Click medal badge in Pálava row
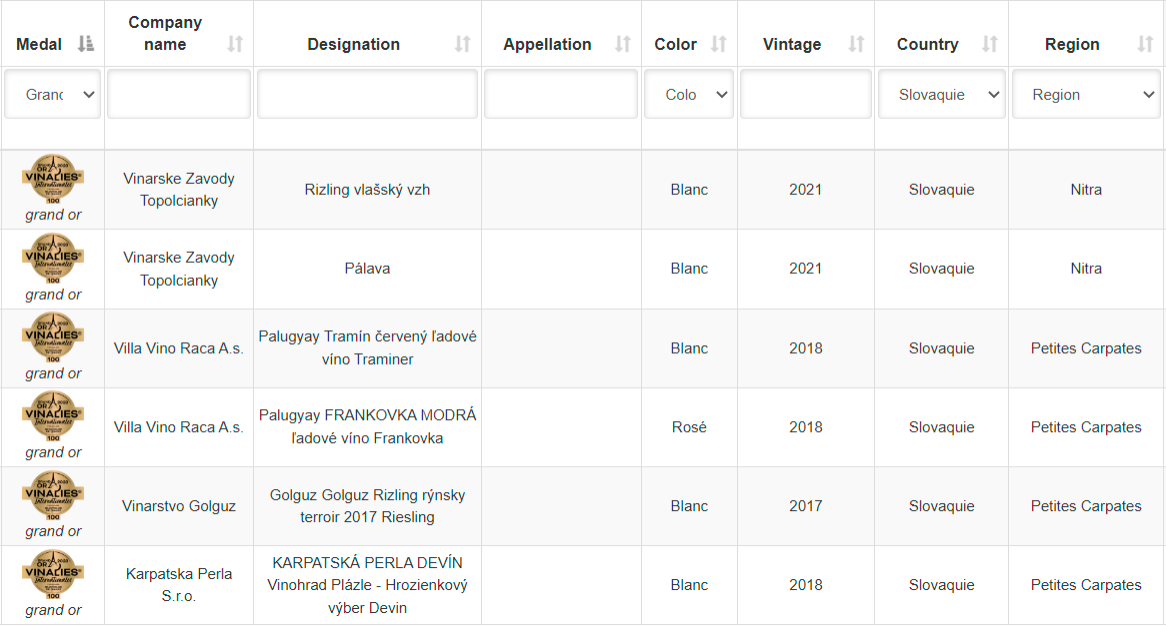The image size is (1166, 627). (53, 258)
